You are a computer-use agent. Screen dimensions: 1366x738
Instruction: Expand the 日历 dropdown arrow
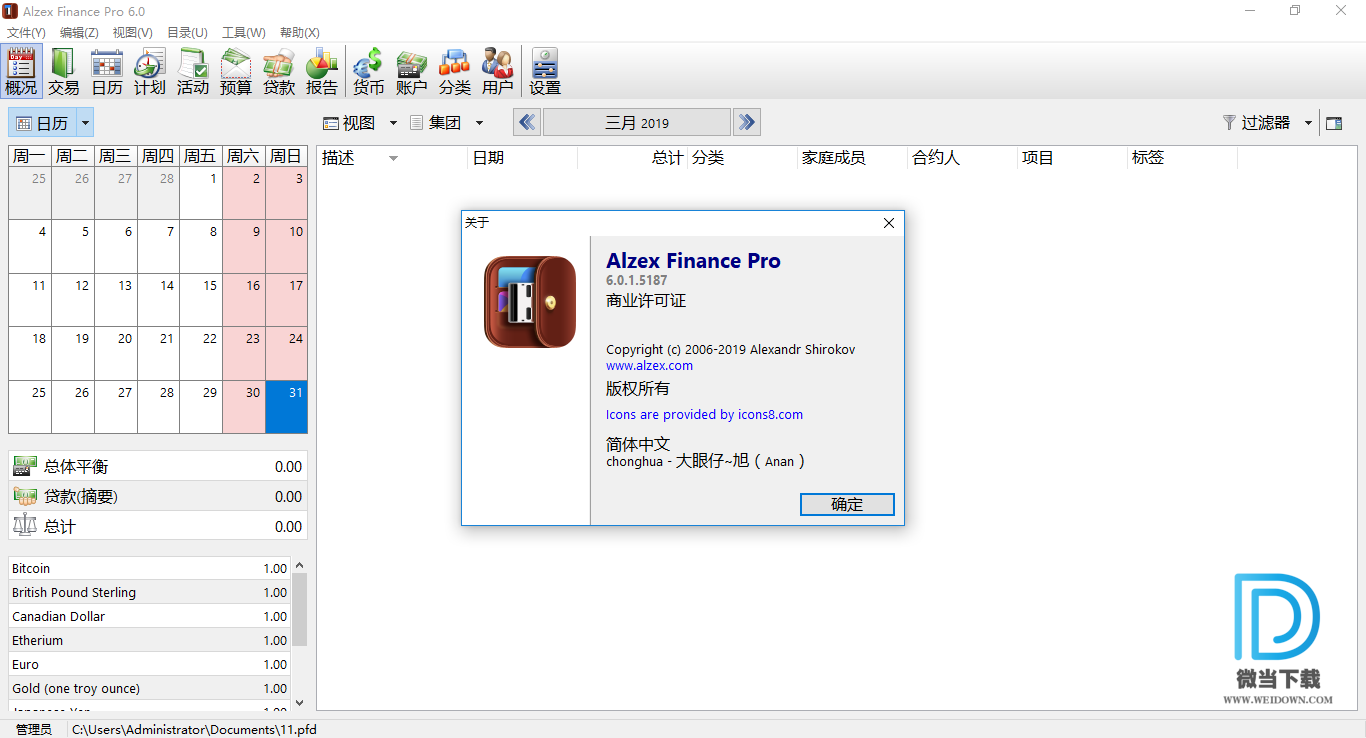85,123
